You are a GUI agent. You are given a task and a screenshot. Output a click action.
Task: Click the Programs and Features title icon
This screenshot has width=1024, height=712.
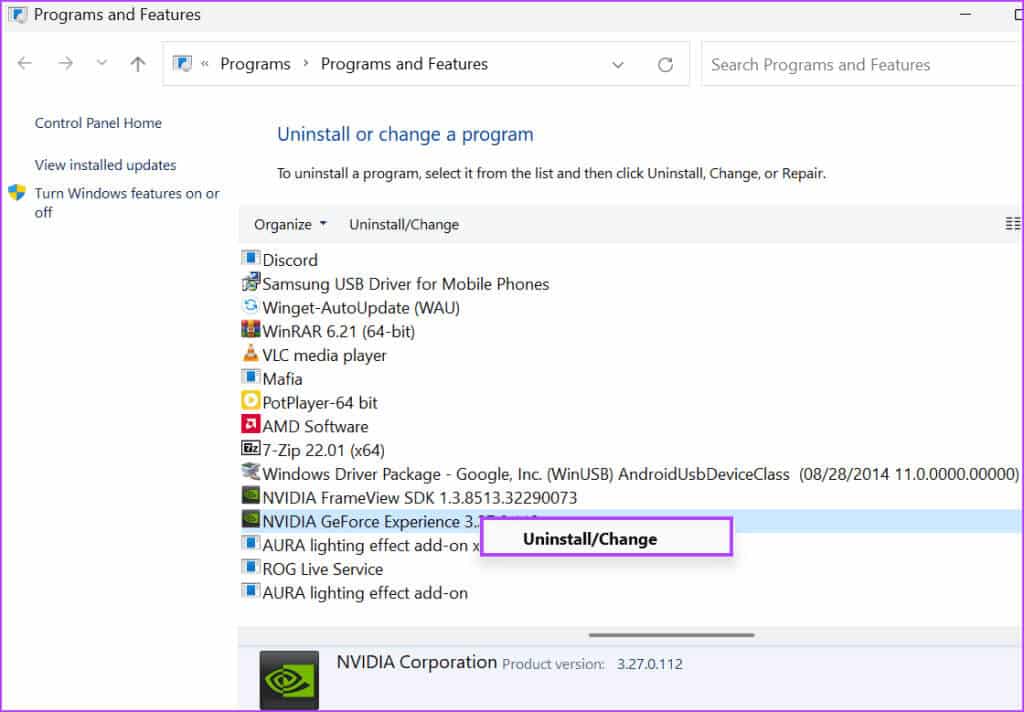tap(18, 14)
